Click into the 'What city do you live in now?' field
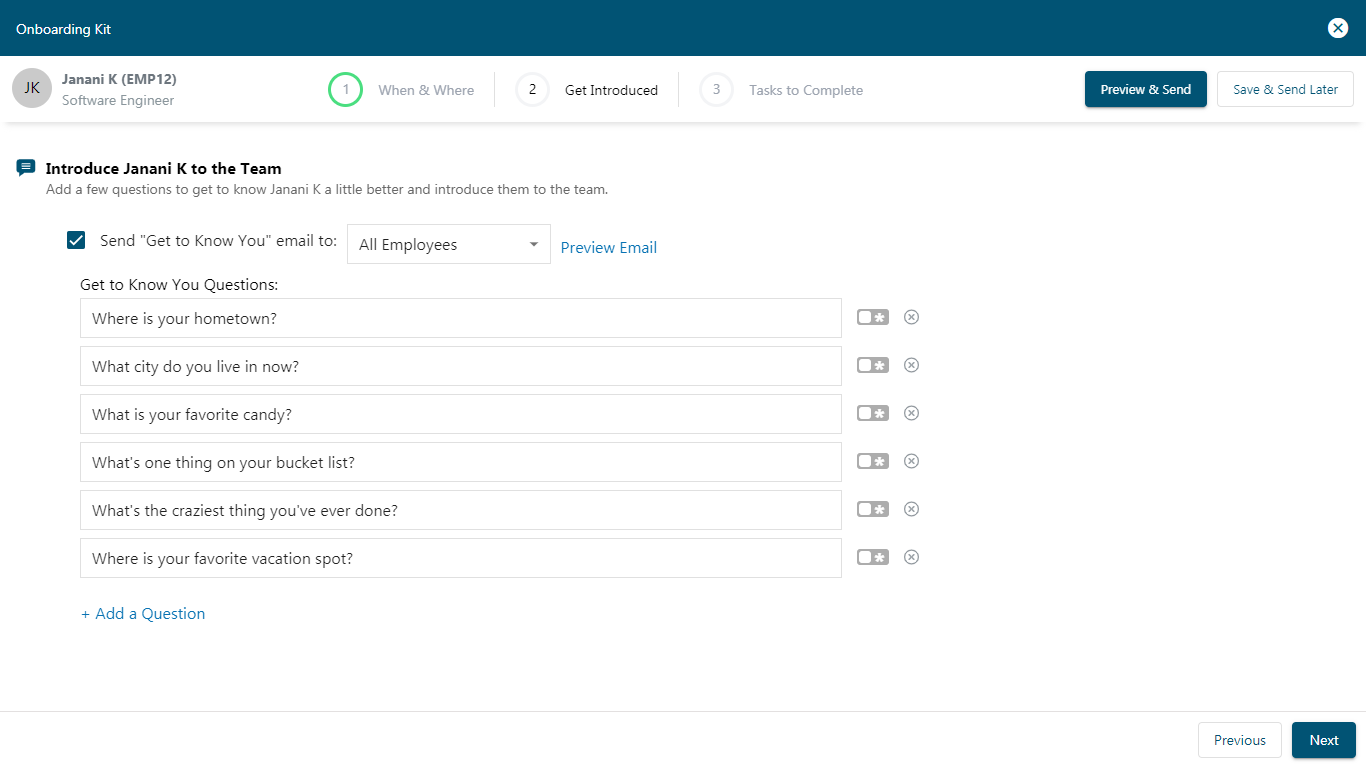This screenshot has width=1366, height=768. (x=461, y=366)
